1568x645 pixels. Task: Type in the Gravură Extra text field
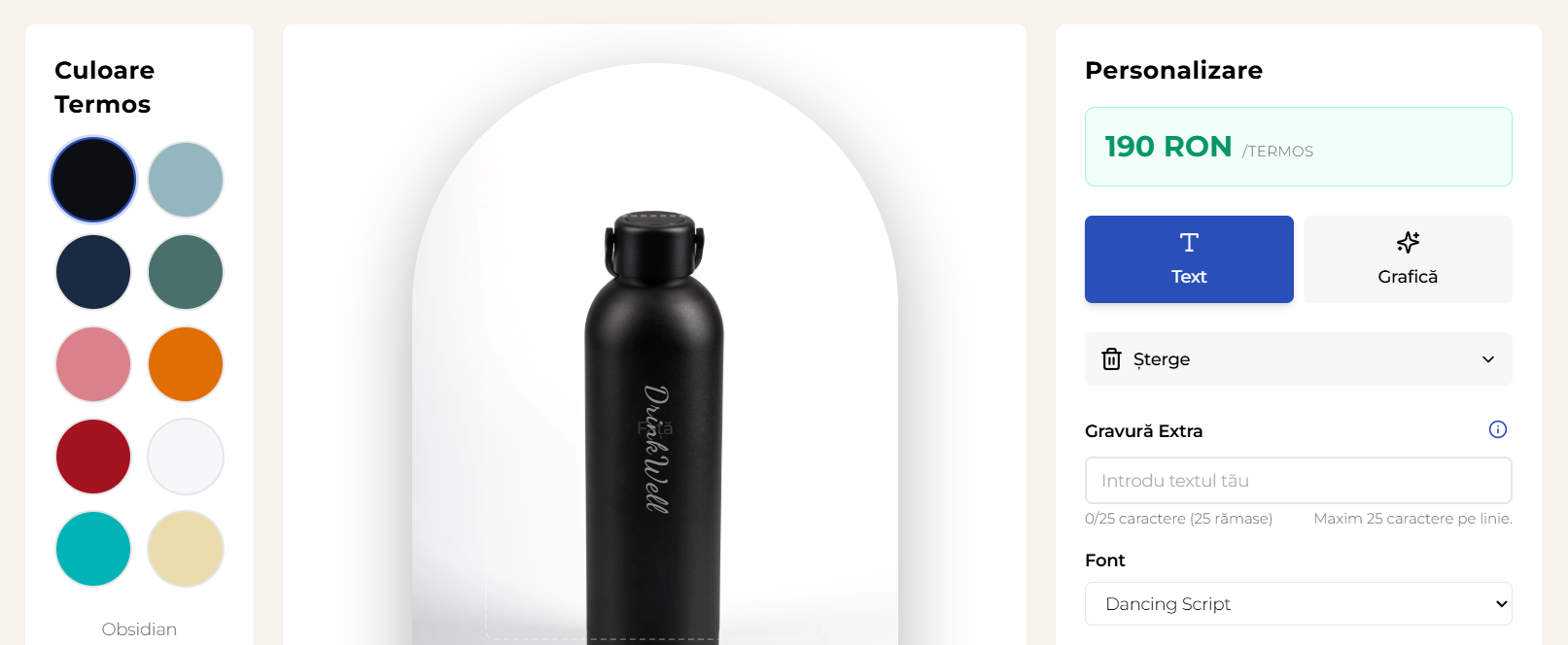(x=1298, y=481)
